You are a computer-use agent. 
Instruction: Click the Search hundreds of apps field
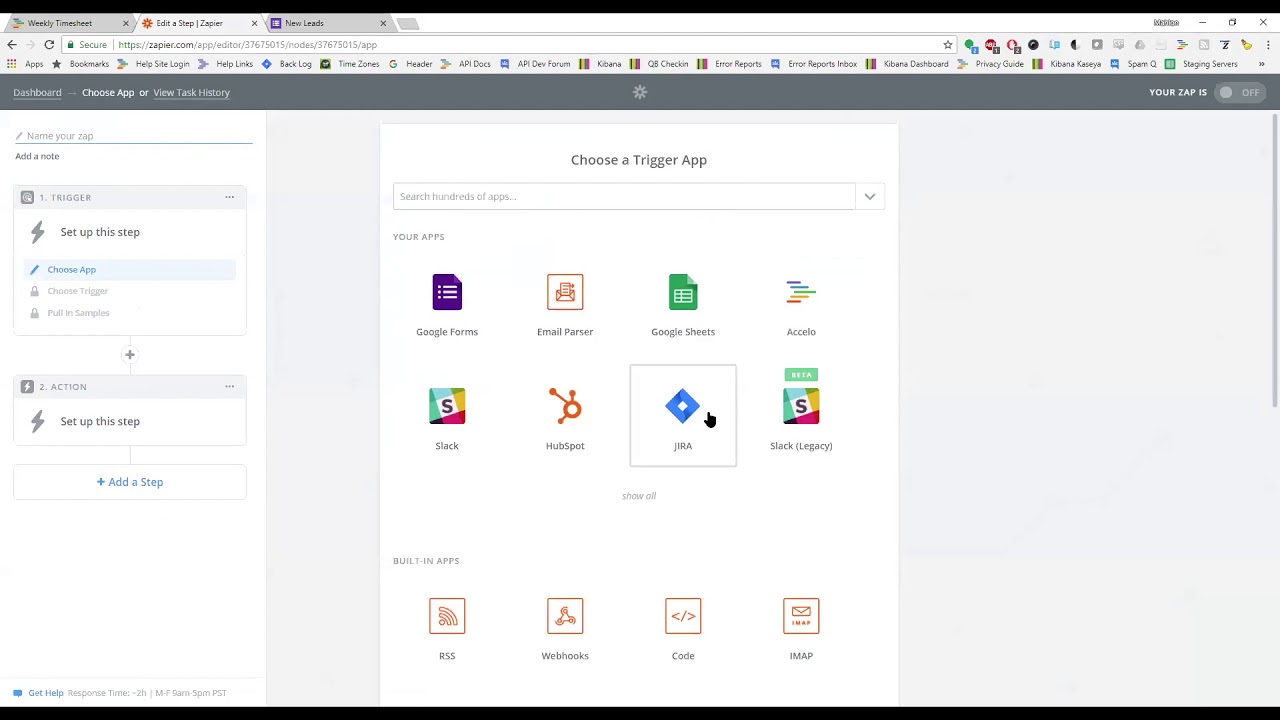pos(624,196)
